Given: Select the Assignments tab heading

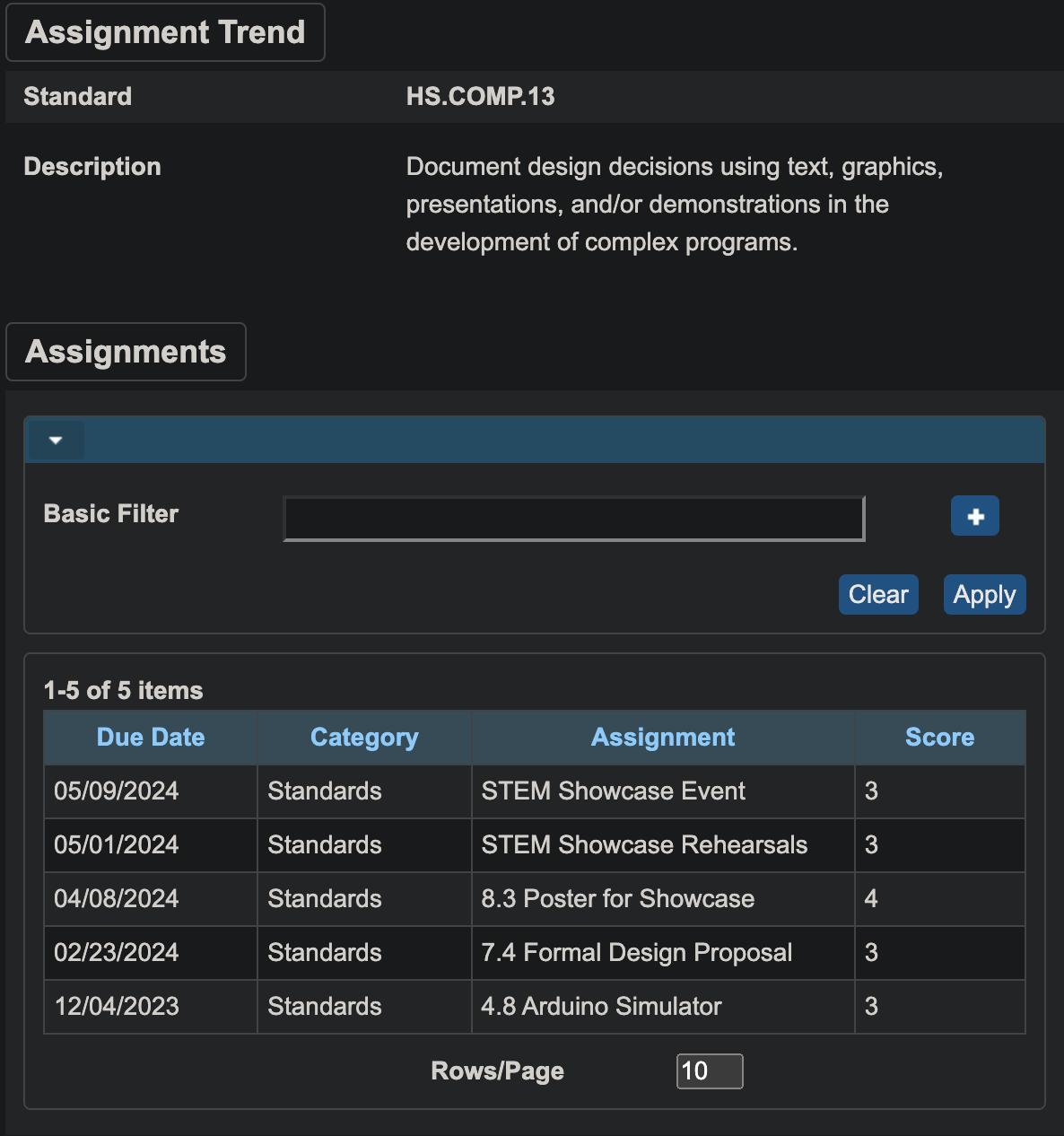Looking at the screenshot, I should point(126,352).
